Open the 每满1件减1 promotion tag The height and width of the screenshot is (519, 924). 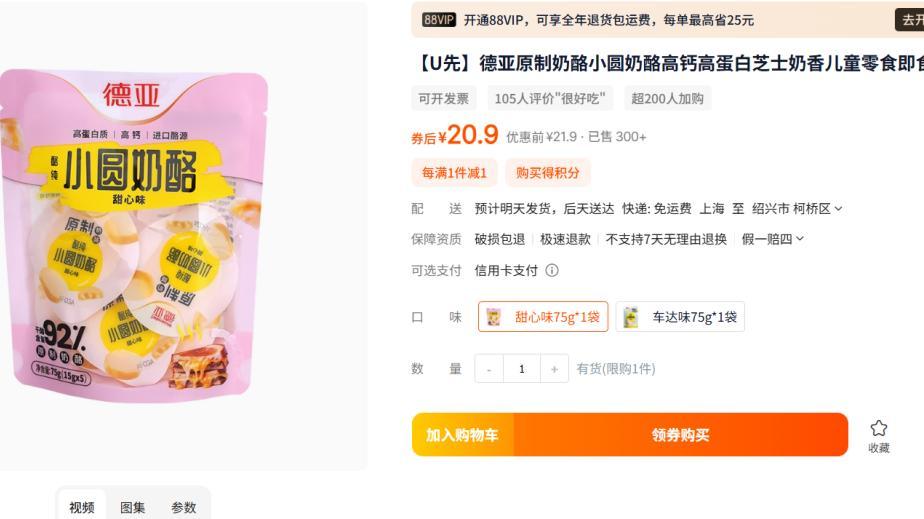454,173
